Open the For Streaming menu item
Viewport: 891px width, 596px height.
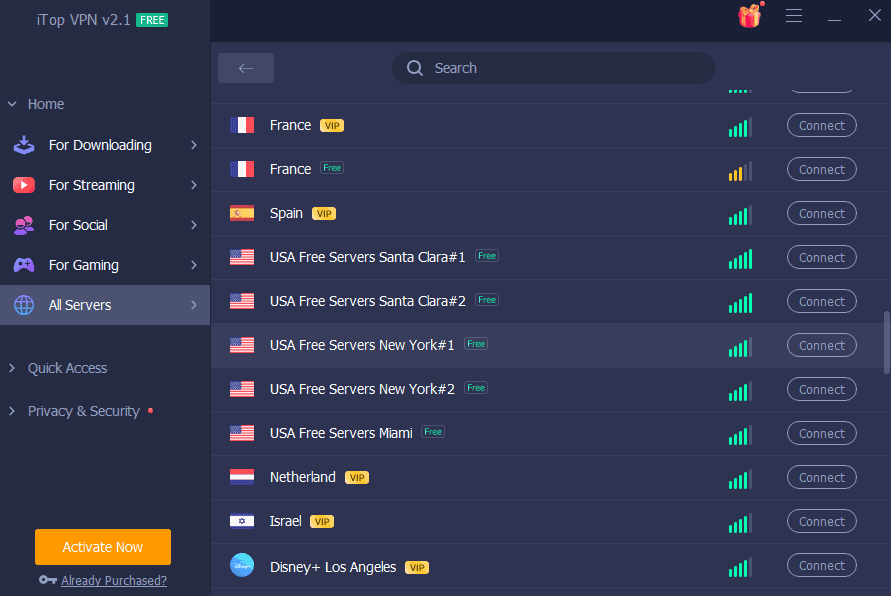tap(105, 185)
